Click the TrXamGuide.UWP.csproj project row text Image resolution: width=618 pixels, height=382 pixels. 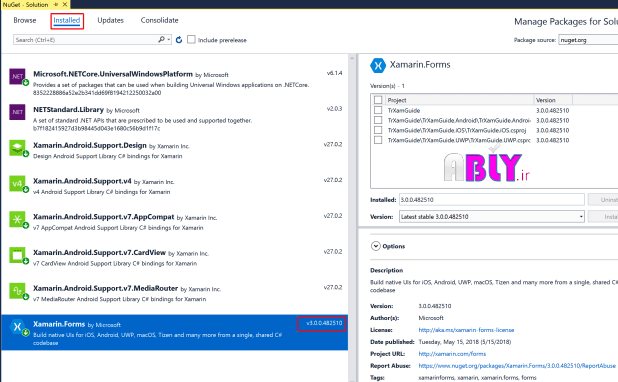pyautogui.click(x=459, y=140)
